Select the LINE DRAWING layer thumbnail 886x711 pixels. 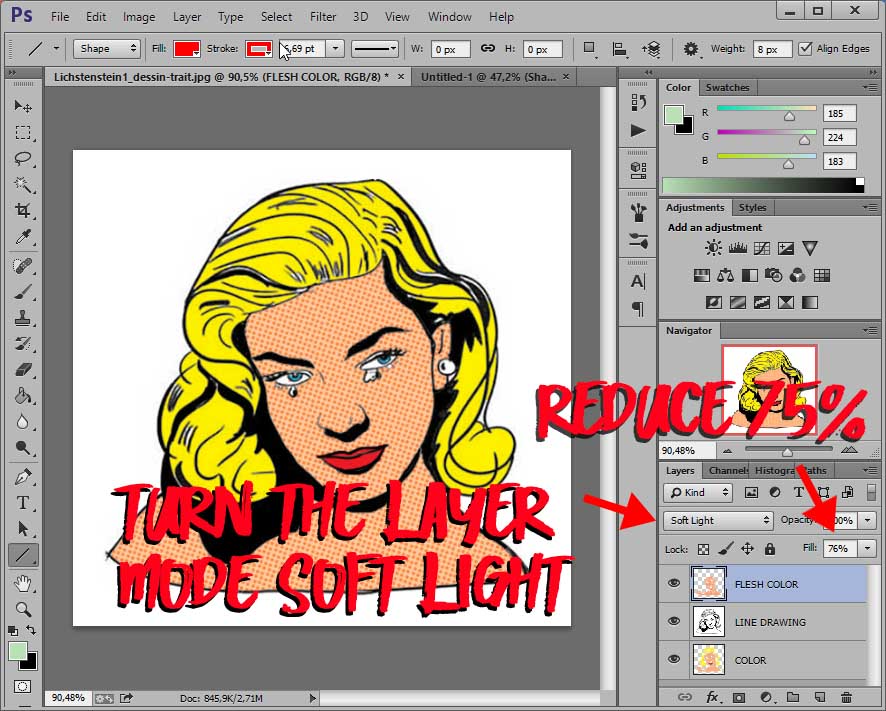(709, 622)
